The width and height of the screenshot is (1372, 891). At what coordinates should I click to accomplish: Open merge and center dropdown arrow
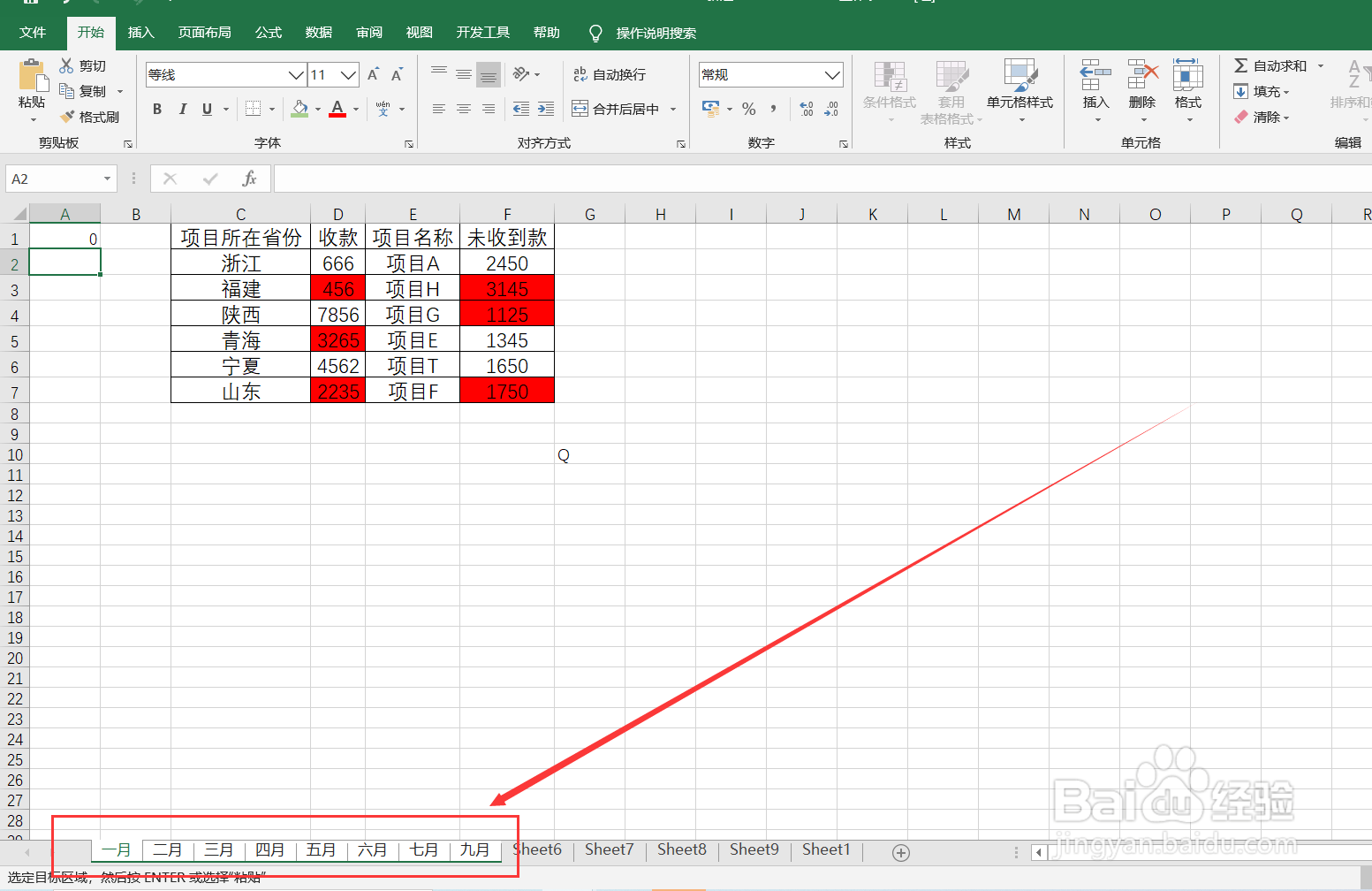[x=673, y=109]
